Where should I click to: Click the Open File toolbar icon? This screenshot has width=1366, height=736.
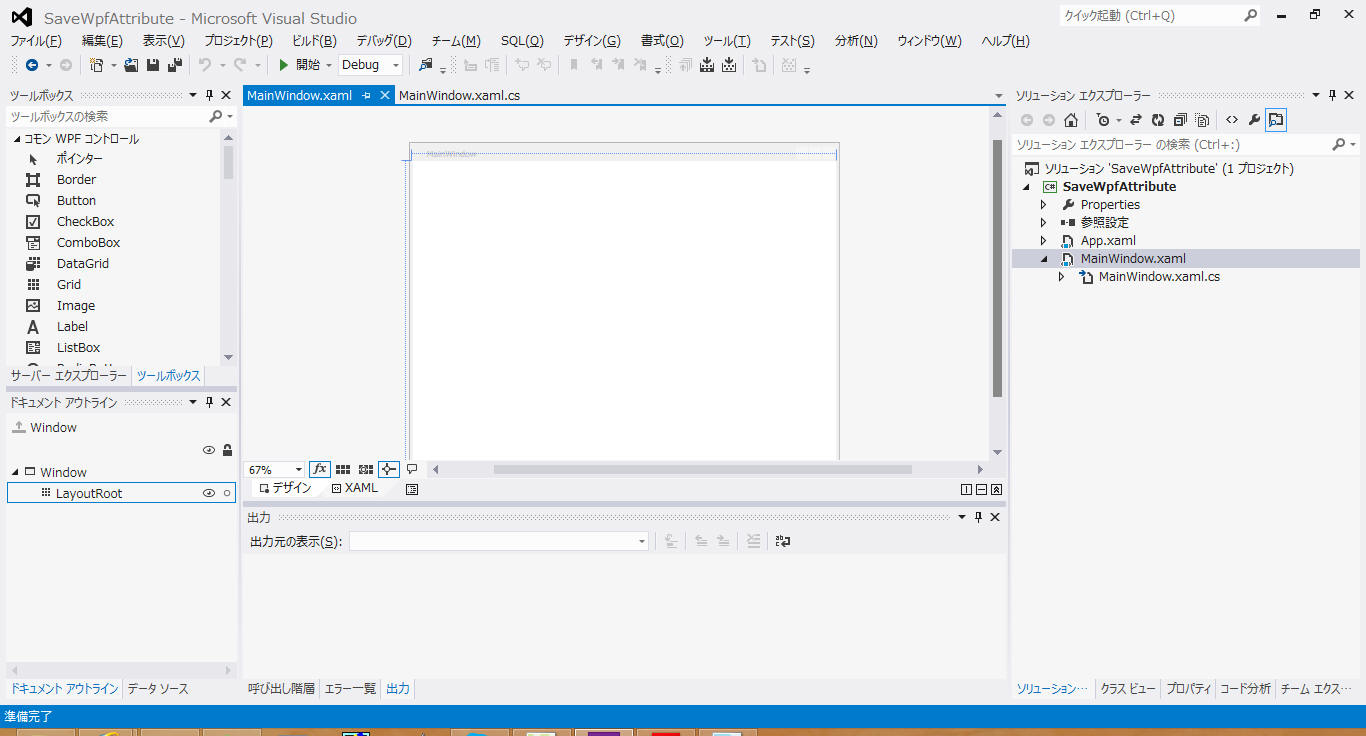(x=131, y=65)
